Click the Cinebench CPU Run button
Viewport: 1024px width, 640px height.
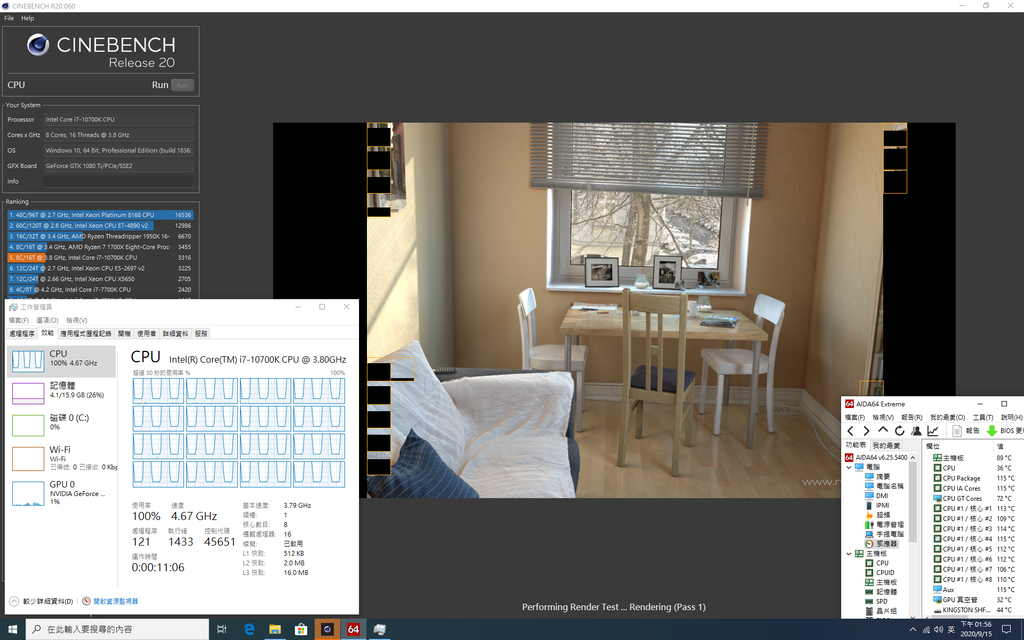182,85
